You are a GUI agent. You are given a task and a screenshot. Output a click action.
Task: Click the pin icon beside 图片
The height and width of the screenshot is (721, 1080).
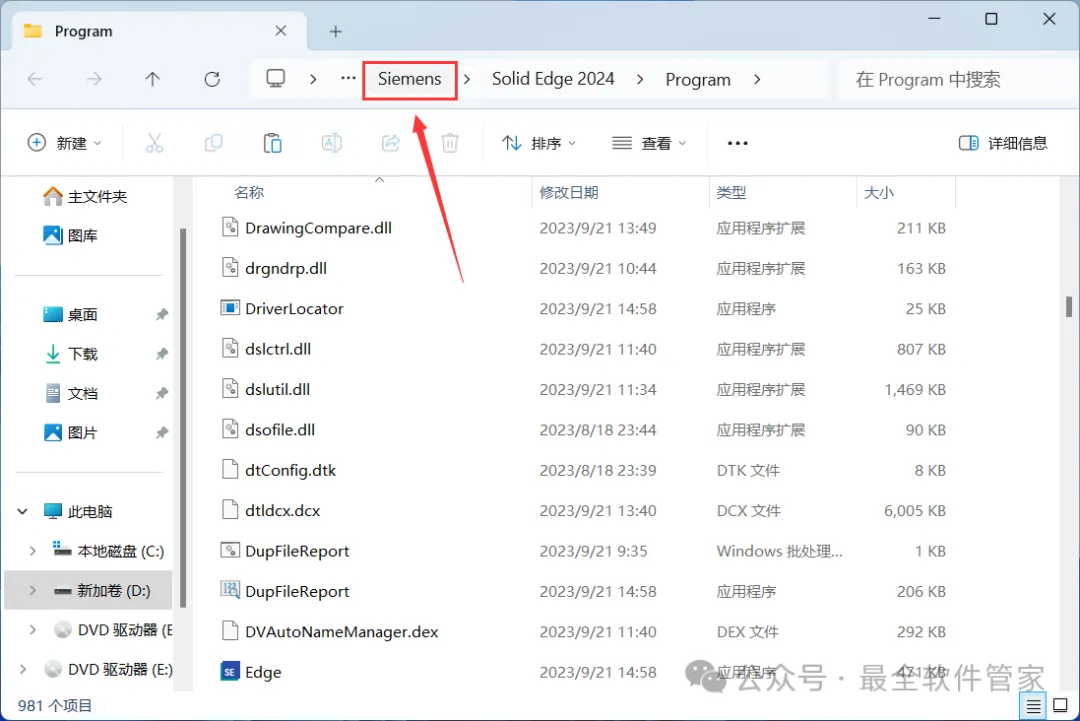tap(161, 432)
